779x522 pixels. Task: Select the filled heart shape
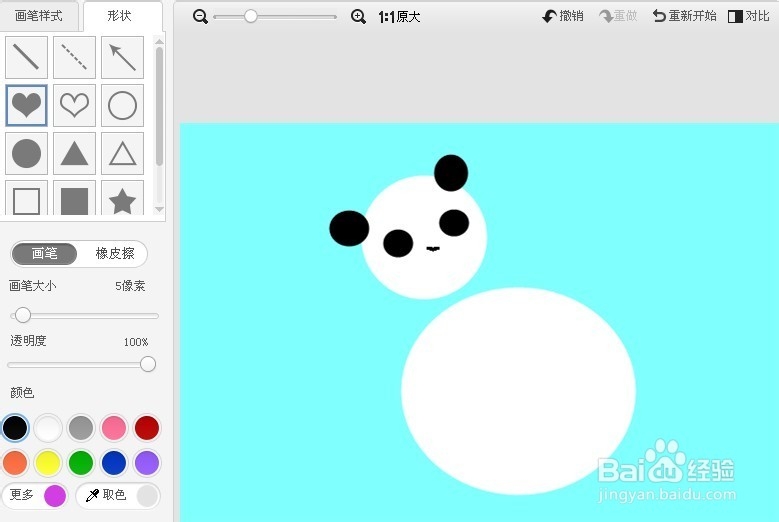(26, 105)
